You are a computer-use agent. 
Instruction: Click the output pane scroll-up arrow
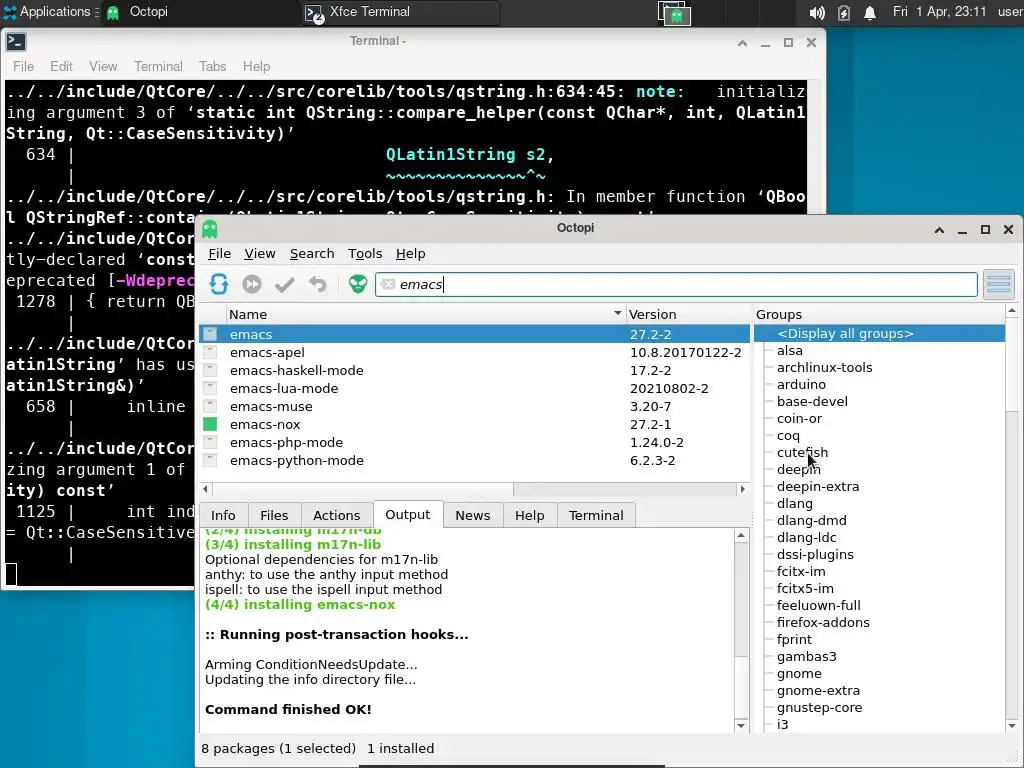coord(741,536)
